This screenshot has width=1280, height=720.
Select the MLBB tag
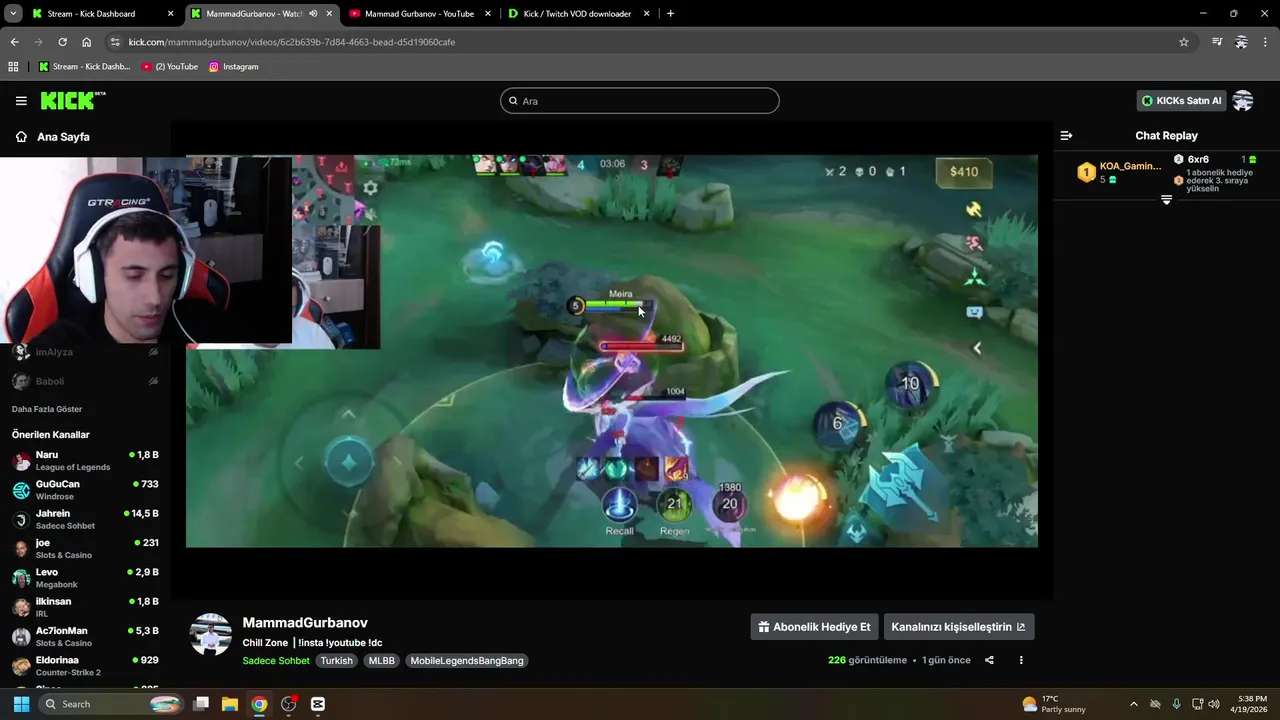coord(381,661)
